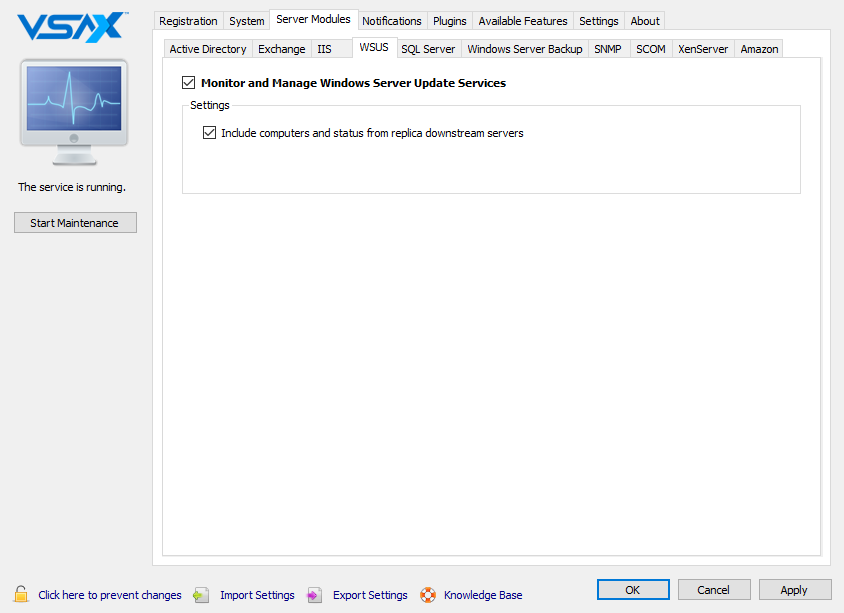Switch to the Settings top tab
Image resolution: width=844 pixels, height=613 pixels.
click(x=599, y=21)
